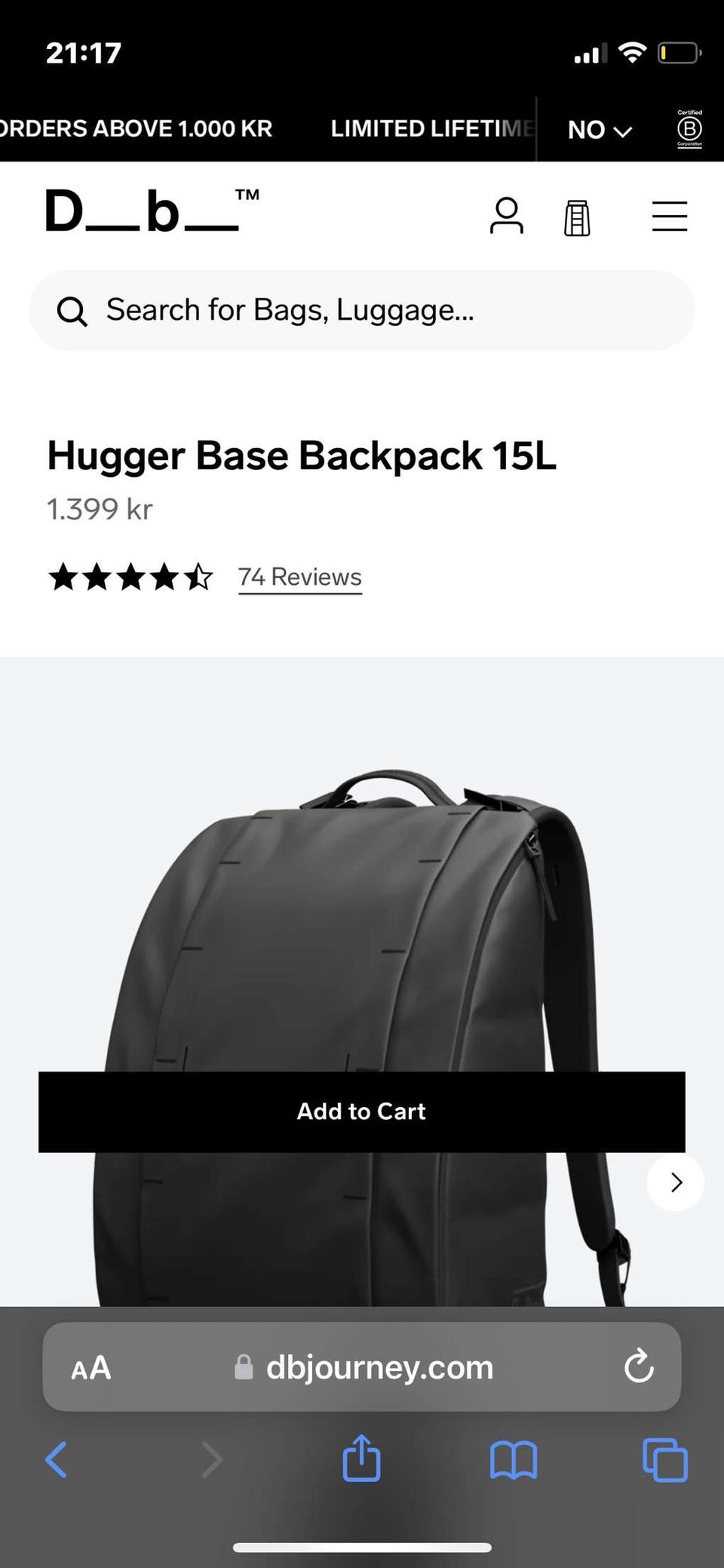Tap the Certified B Corporation badge
Image resolution: width=724 pixels, height=1568 pixels.
[x=689, y=128]
